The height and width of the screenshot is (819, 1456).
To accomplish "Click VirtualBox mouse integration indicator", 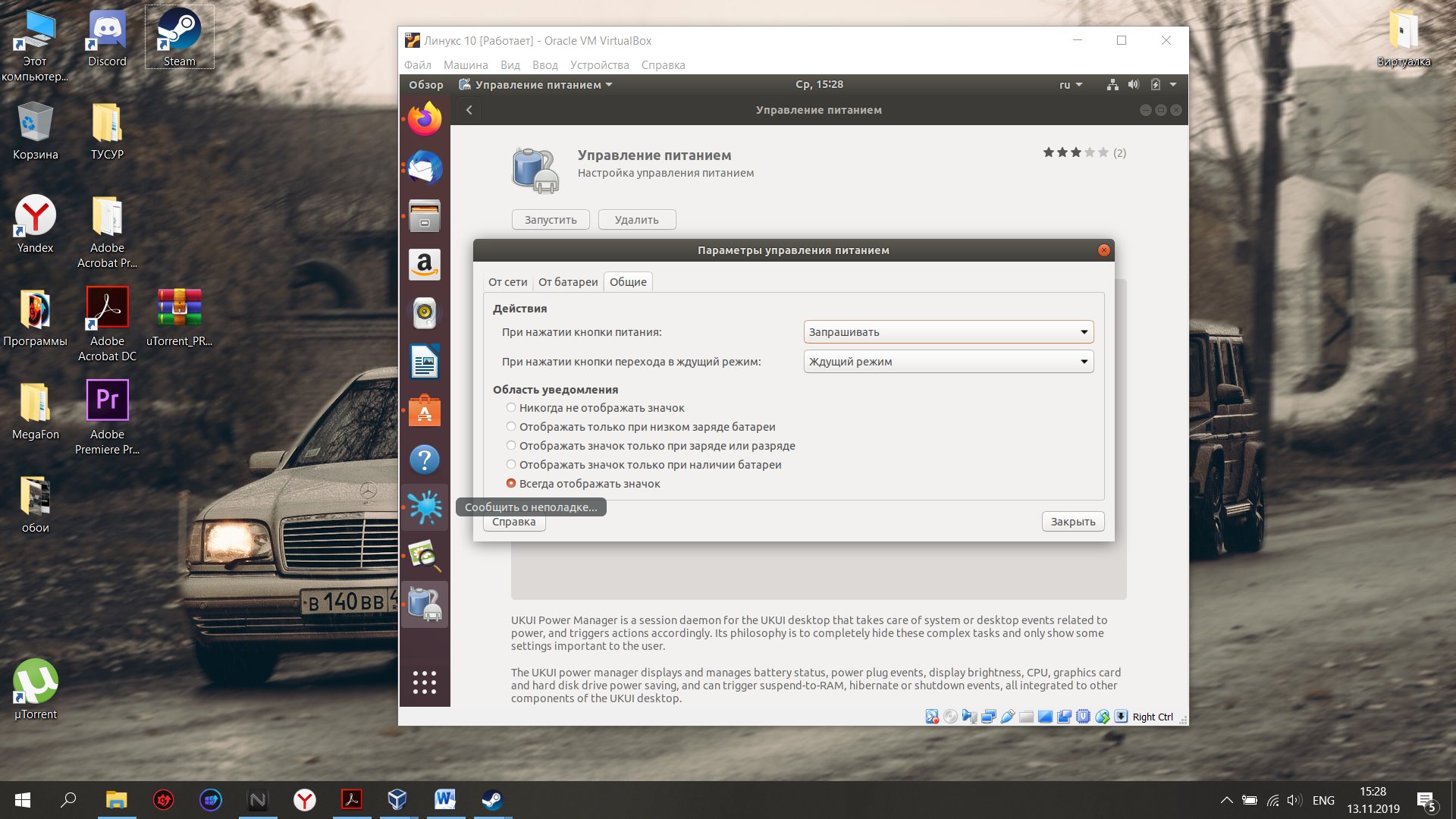I will [1103, 717].
